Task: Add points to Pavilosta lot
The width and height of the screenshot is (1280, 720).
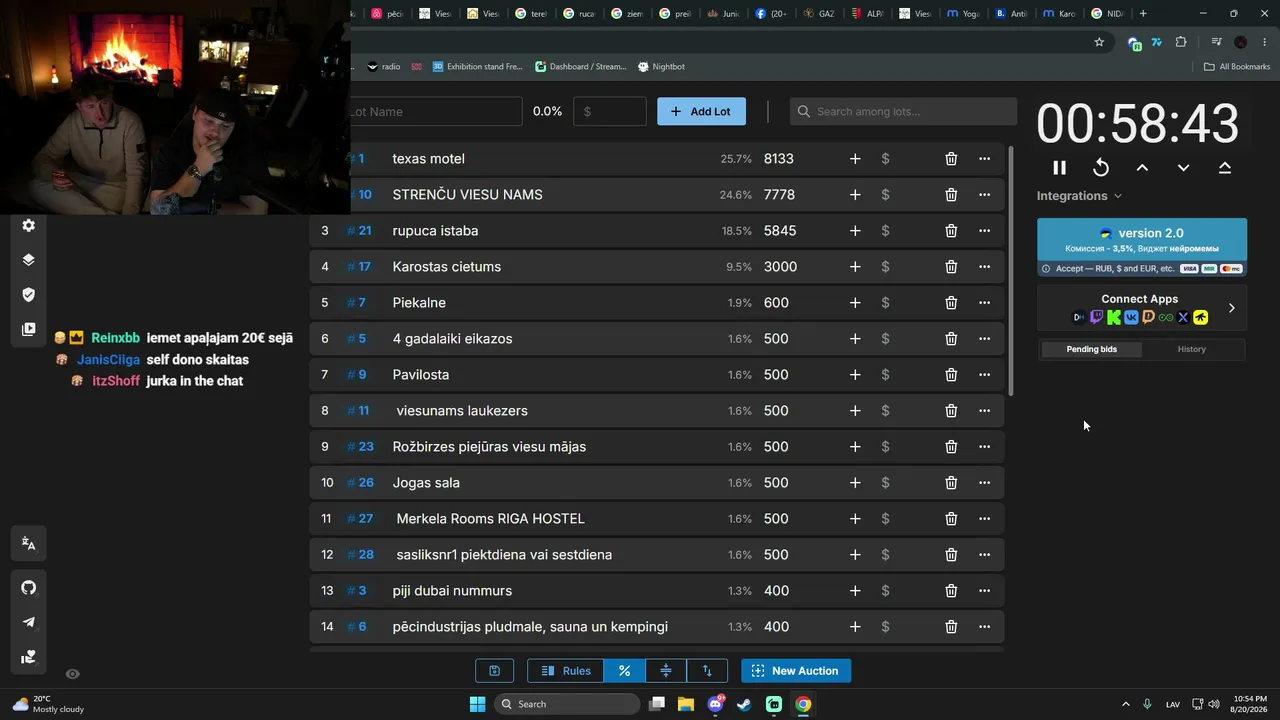Action: tap(855, 375)
